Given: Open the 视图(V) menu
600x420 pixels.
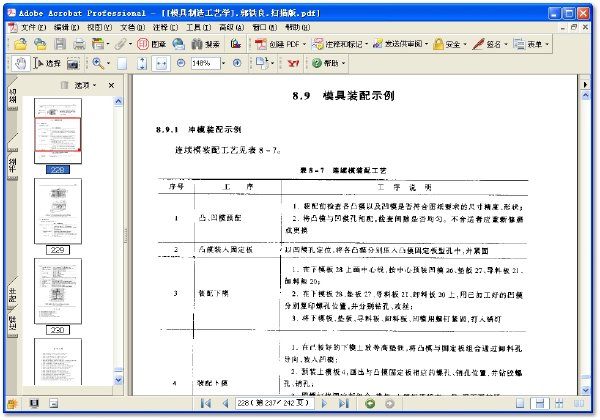Looking at the screenshot, I should coord(99,27).
